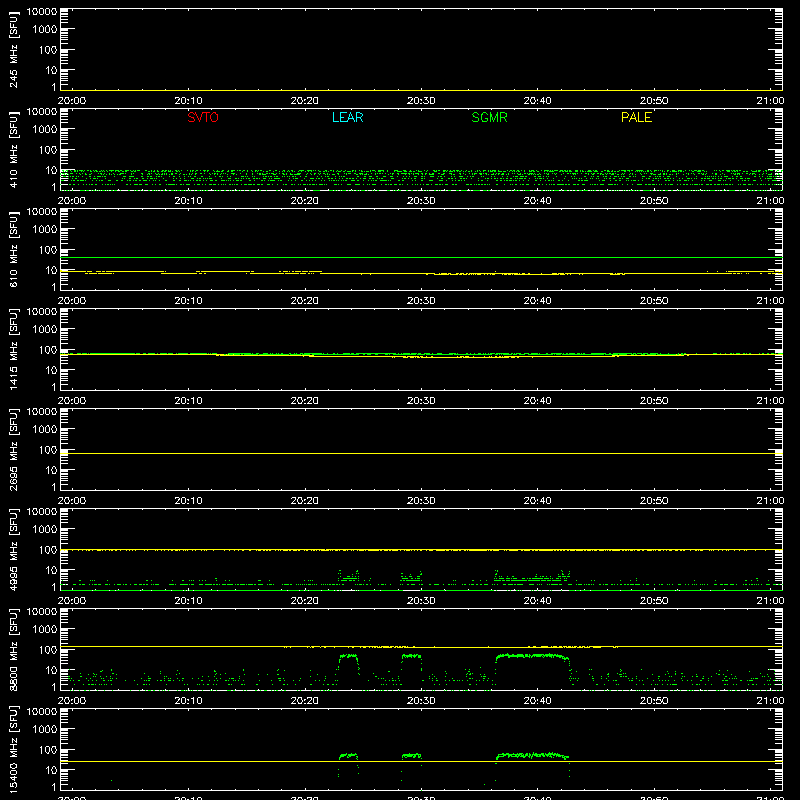Click the 100 y-axis label of 2695 MHz panel

coord(48,450)
